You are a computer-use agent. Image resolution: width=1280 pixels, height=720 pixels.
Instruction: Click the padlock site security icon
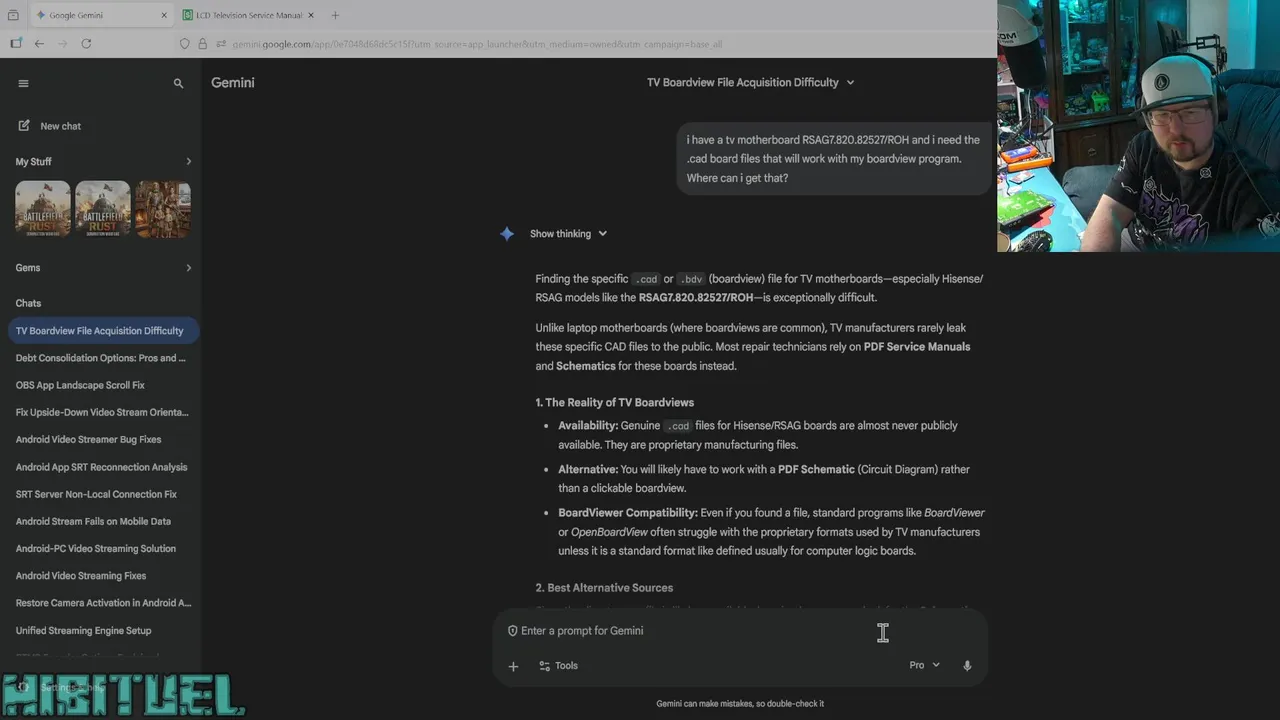203,44
